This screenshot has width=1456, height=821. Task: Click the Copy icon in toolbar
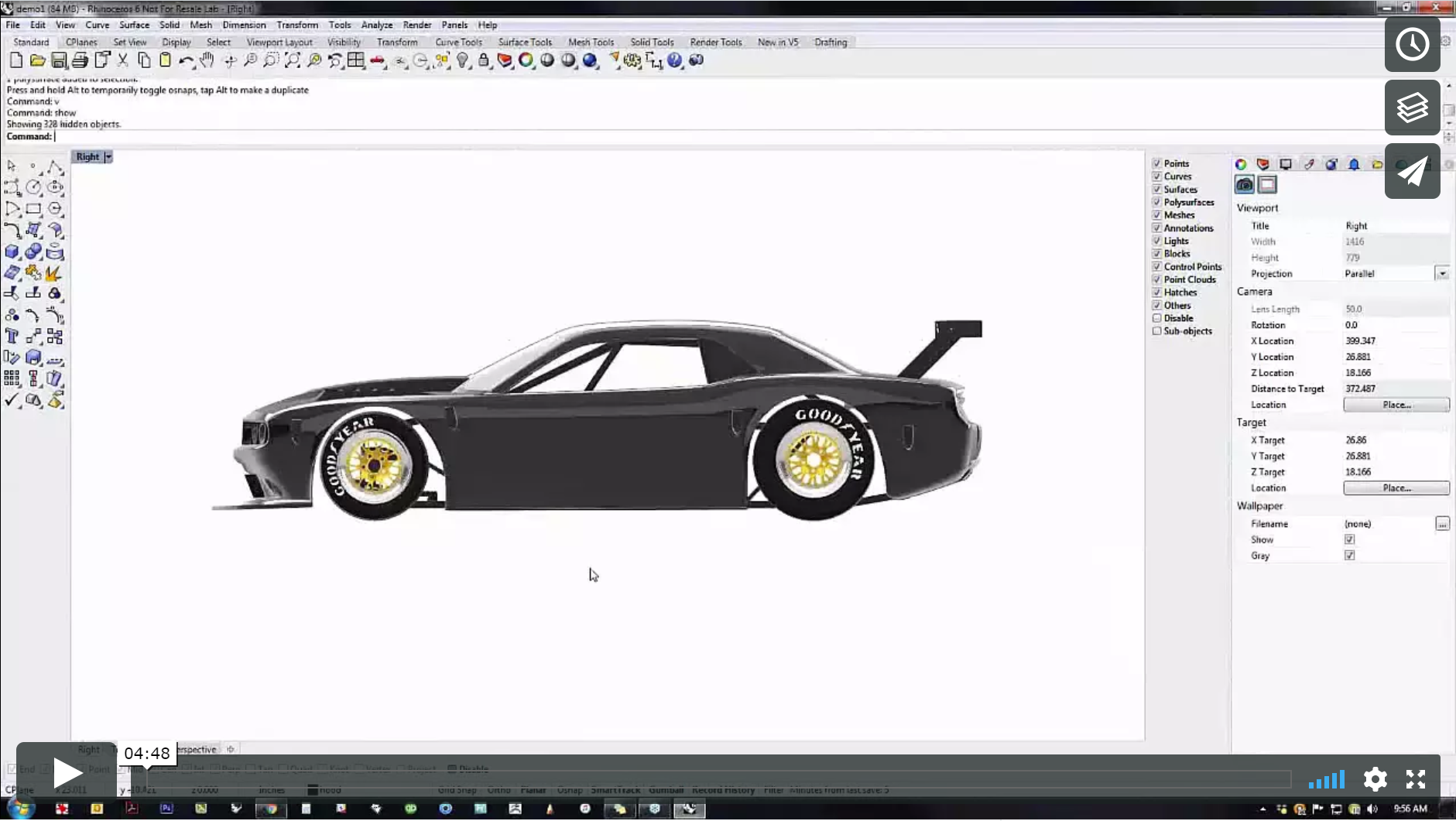click(x=144, y=60)
